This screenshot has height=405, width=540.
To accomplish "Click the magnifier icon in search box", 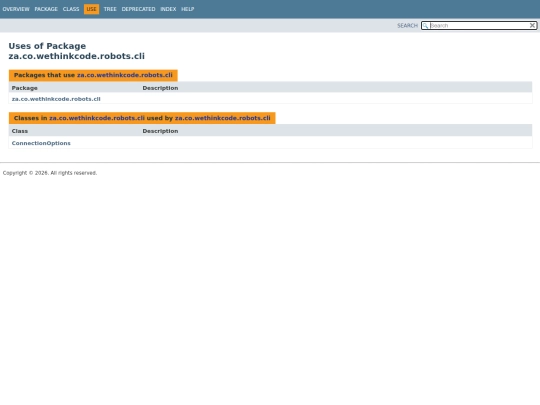I will tap(426, 25).
